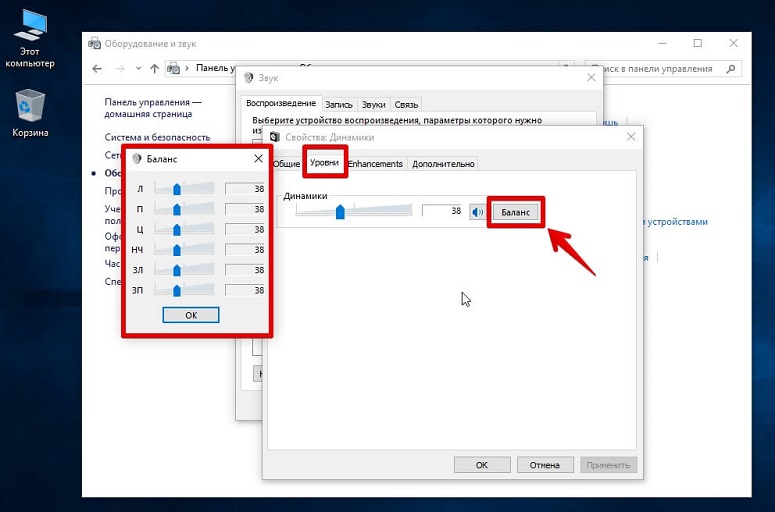The image size is (775, 512).
Task: Select the Звуки tab in Звук
Action: (x=373, y=104)
